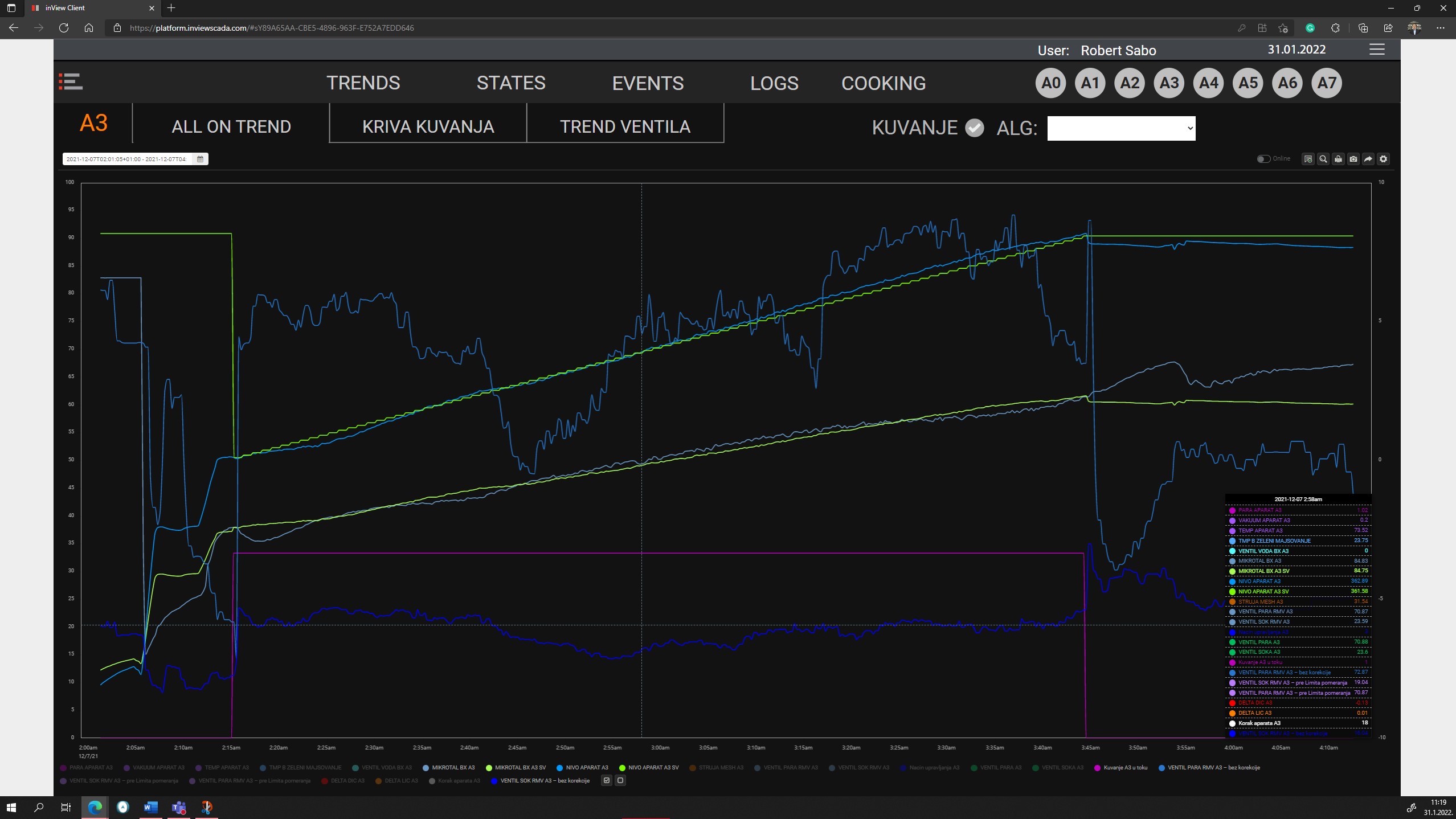The width and height of the screenshot is (1456, 819).
Task: Open browser favorites star icon
Action: click(1283, 27)
